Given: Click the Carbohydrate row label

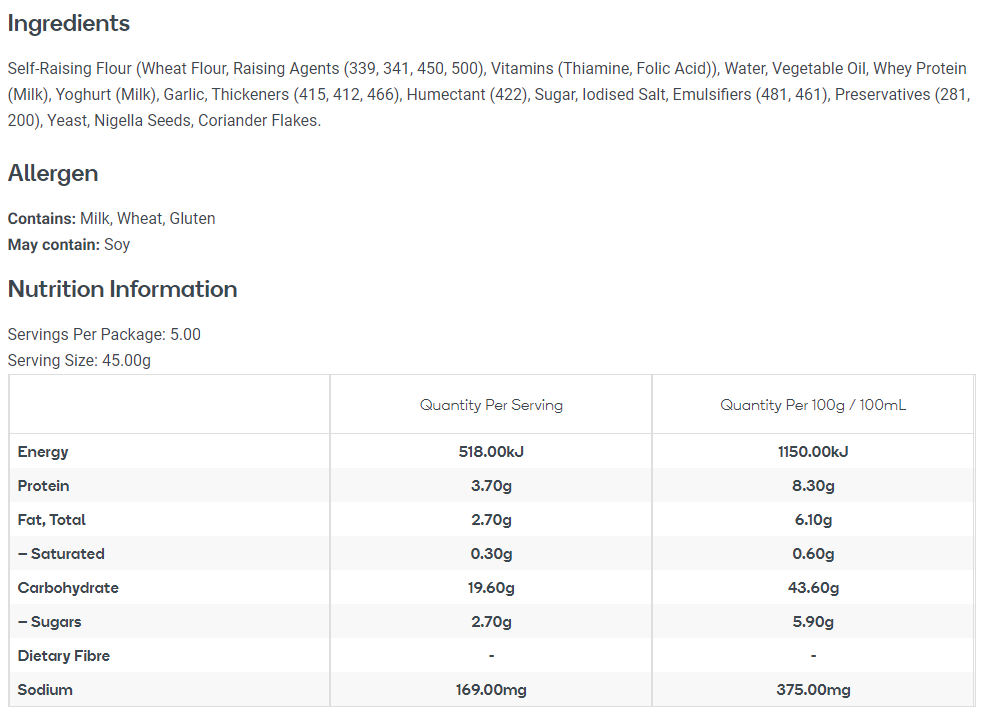Looking at the screenshot, I should 68,588.
